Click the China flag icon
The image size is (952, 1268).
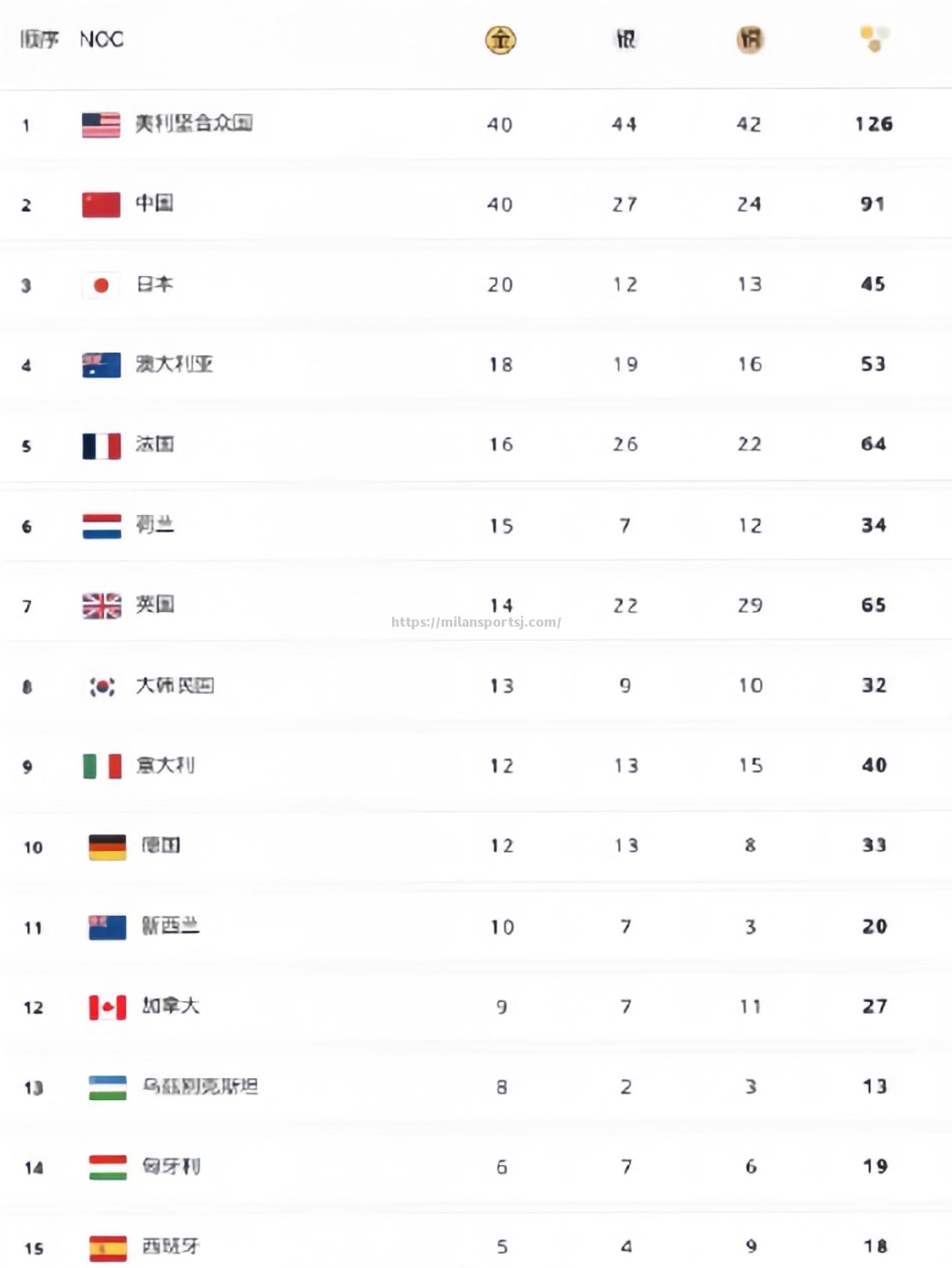coord(101,205)
